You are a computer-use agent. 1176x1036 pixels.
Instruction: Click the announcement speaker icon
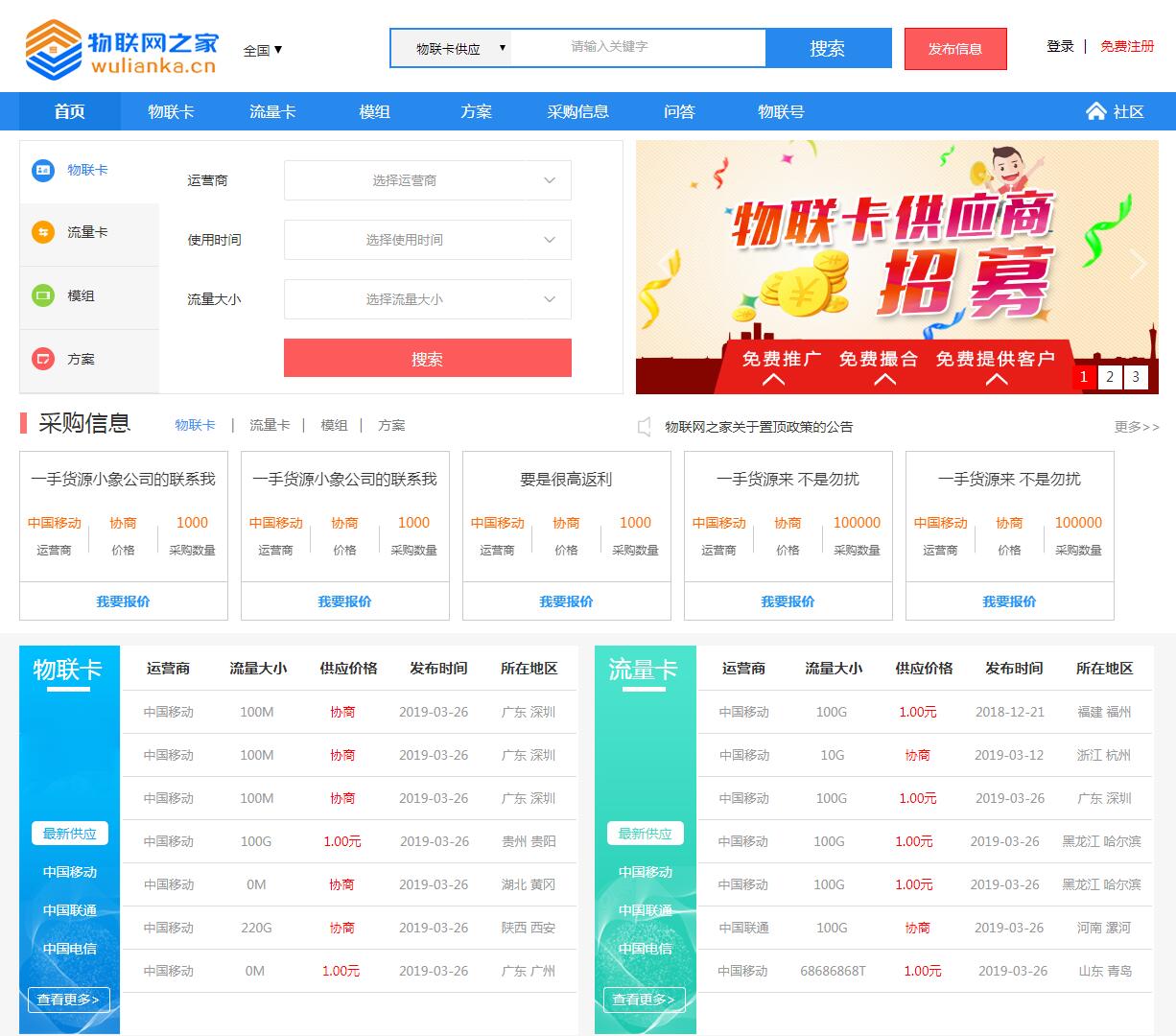point(645,427)
